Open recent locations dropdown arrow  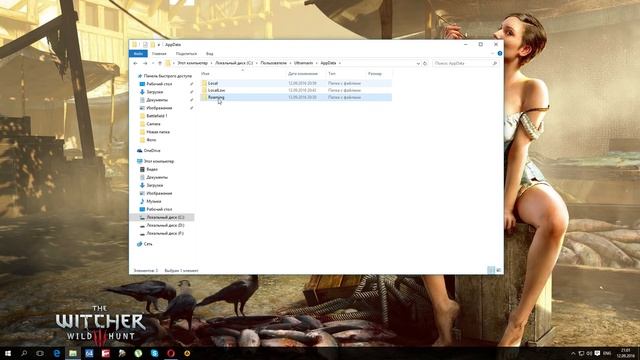pyautogui.click(x=153, y=63)
